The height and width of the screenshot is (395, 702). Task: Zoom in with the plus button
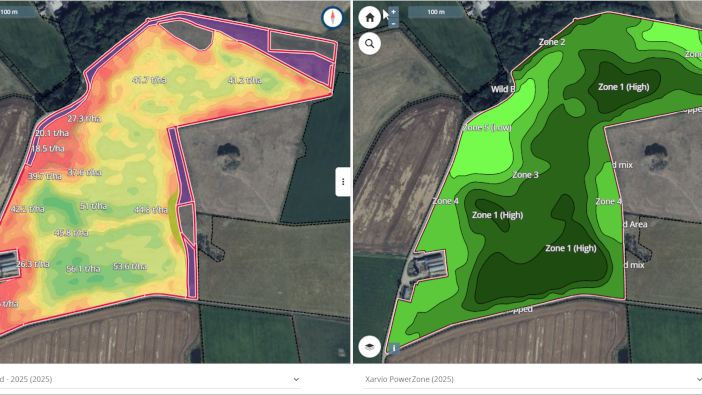tap(394, 12)
